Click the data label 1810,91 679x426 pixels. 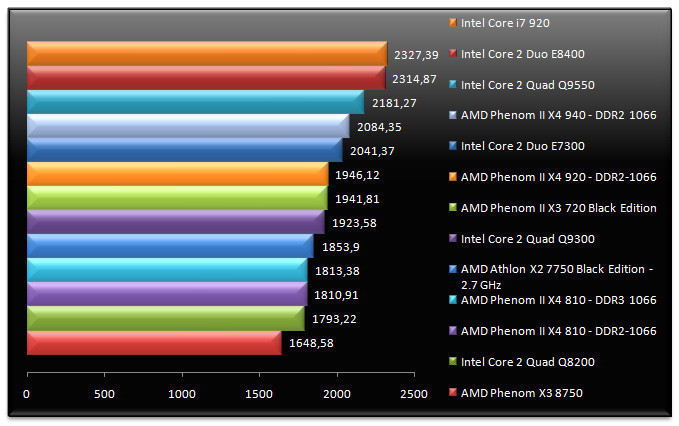(336, 295)
